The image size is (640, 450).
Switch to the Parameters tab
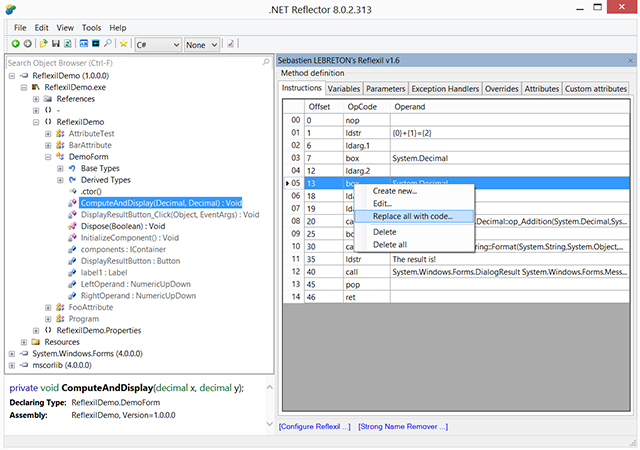pyautogui.click(x=386, y=89)
